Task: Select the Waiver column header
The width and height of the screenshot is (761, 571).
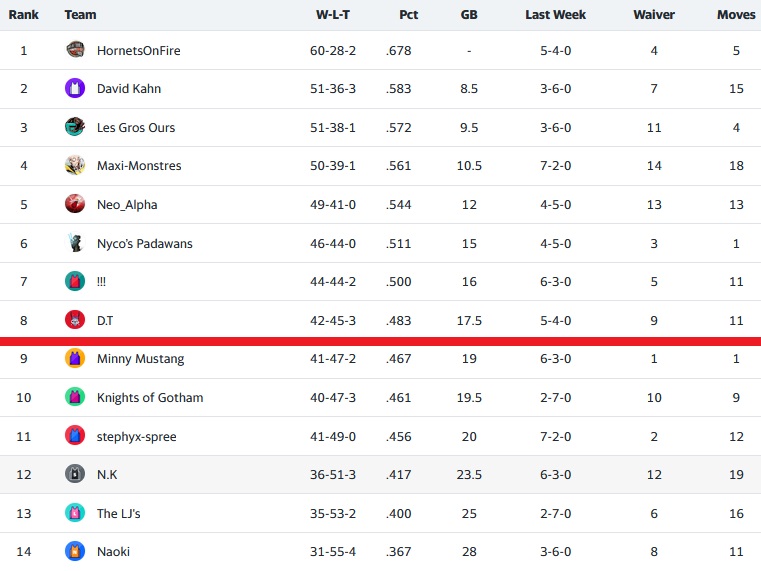Action: (x=654, y=15)
